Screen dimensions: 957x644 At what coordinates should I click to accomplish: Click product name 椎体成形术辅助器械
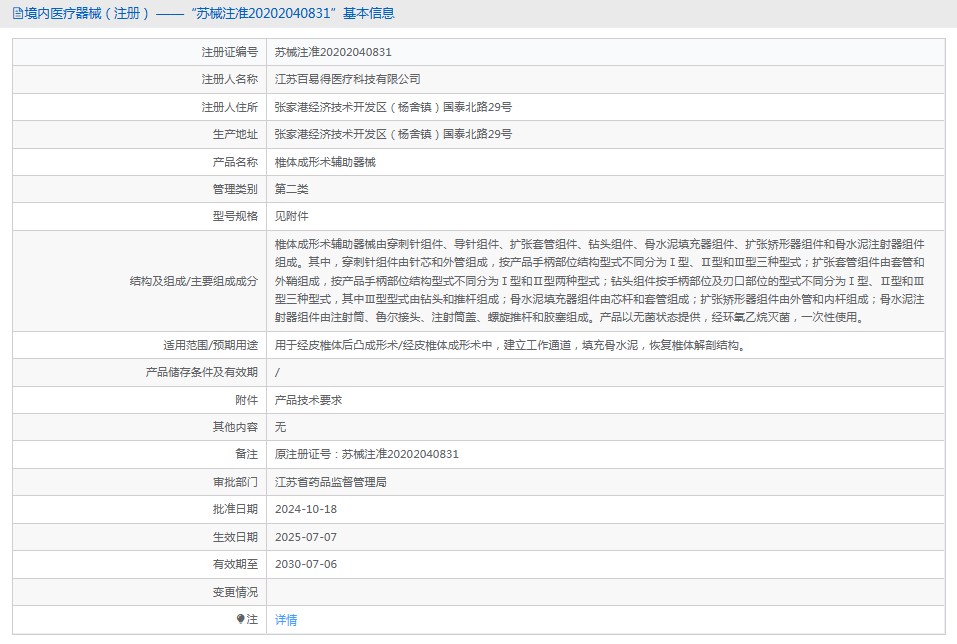pyautogui.click(x=325, y=162)
